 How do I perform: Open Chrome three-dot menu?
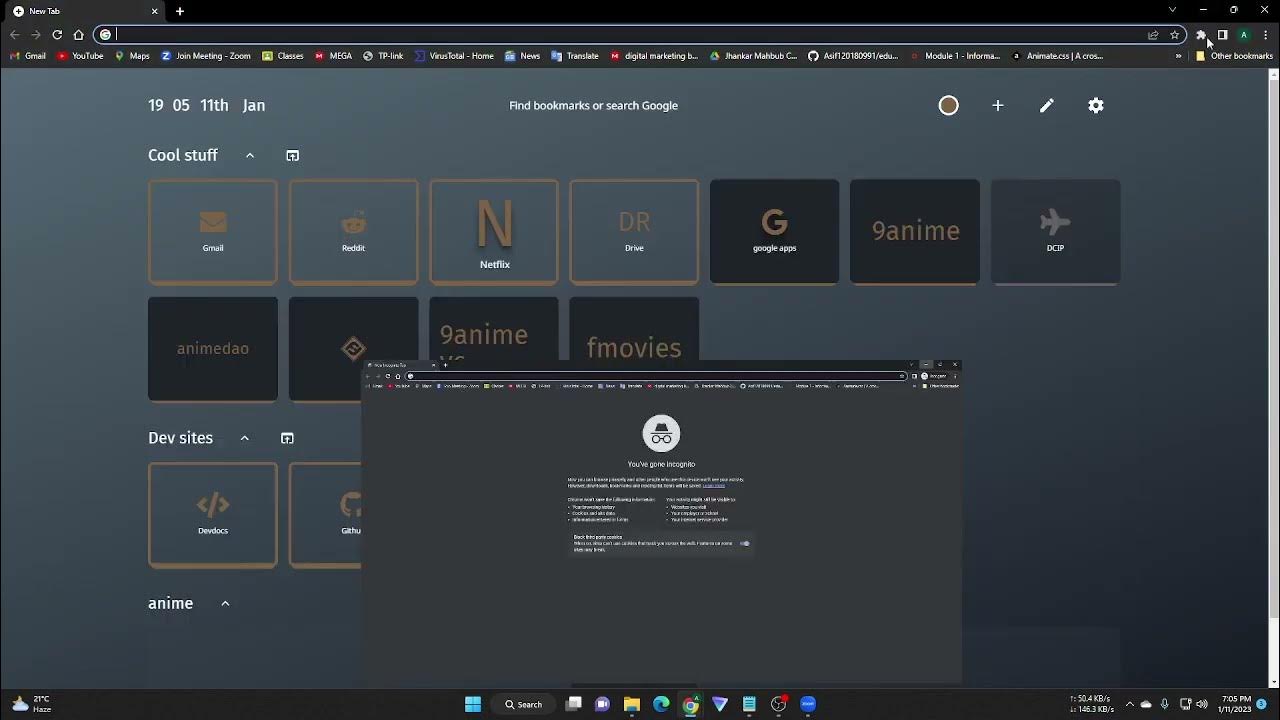click(x=1265, y=35)
